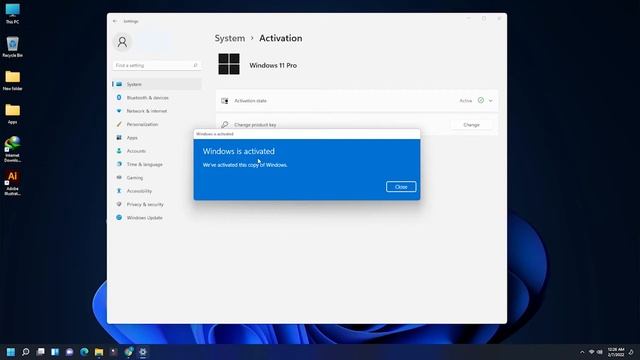Select Recycle Bin desktop icon
The width and height of the screenshot is (640, 360).
[12, 47]
